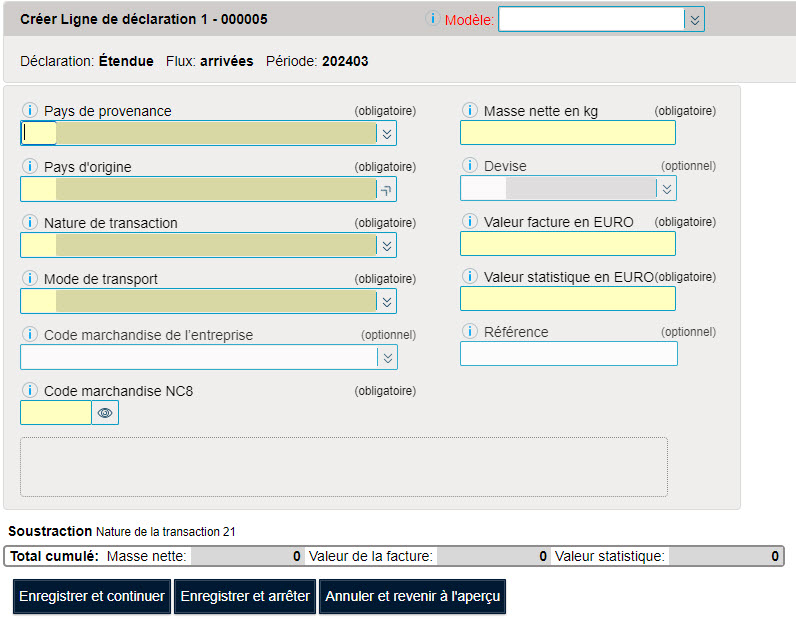The image size is (796, 620).
Task: Click the 'Flux: arrivées' text
Action: pos(210,61)
